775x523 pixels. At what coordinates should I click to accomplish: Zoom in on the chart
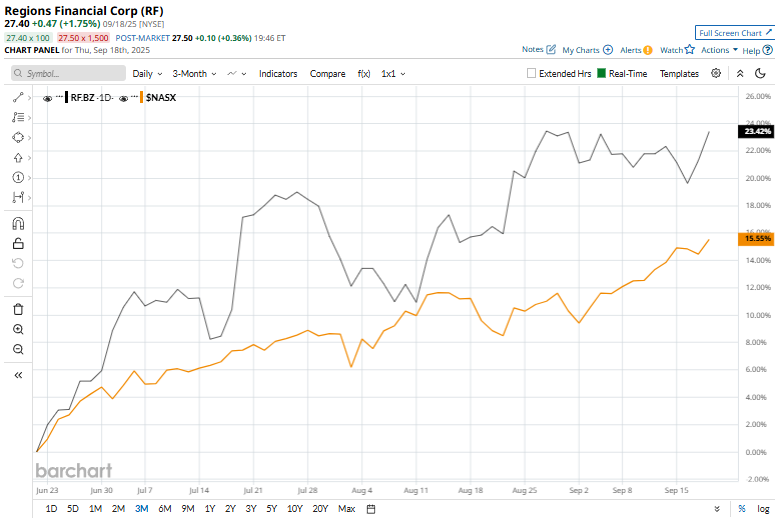pos(18,329)
